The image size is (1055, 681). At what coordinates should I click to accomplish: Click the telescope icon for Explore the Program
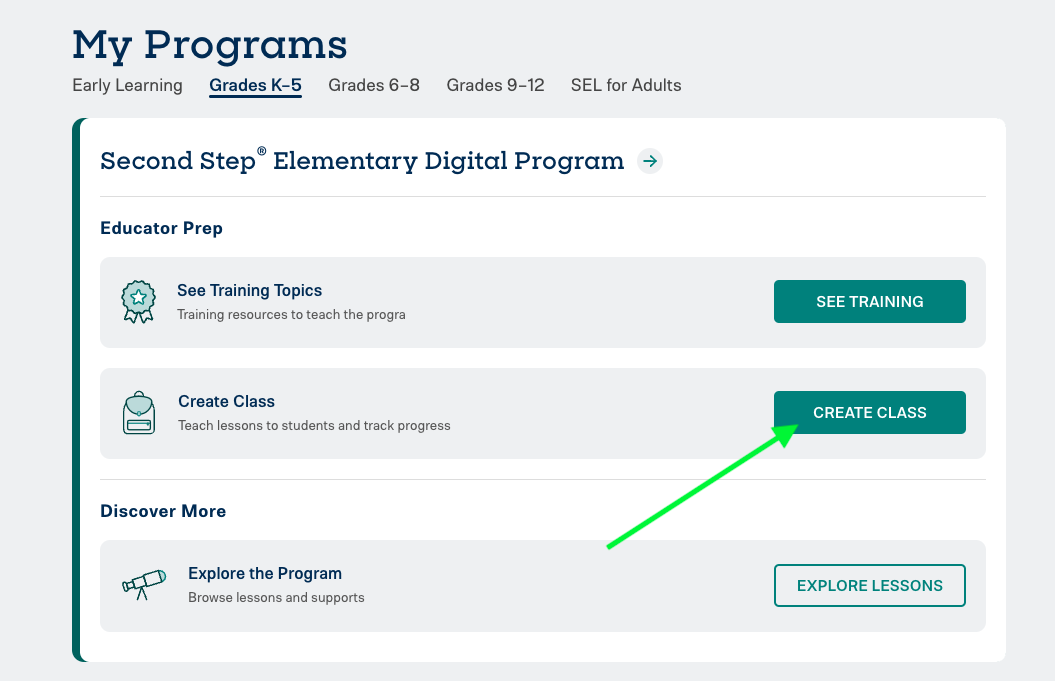tap(144, 584)
